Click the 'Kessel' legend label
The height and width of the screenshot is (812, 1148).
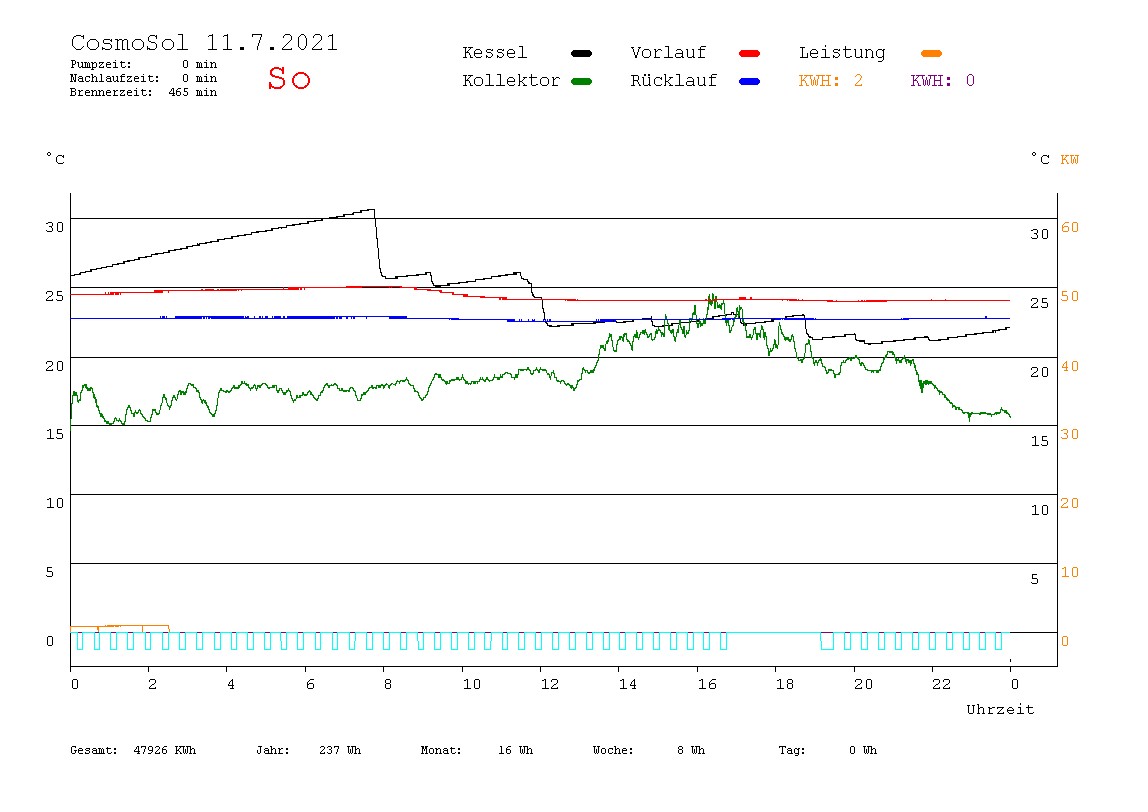coord(495,53)
